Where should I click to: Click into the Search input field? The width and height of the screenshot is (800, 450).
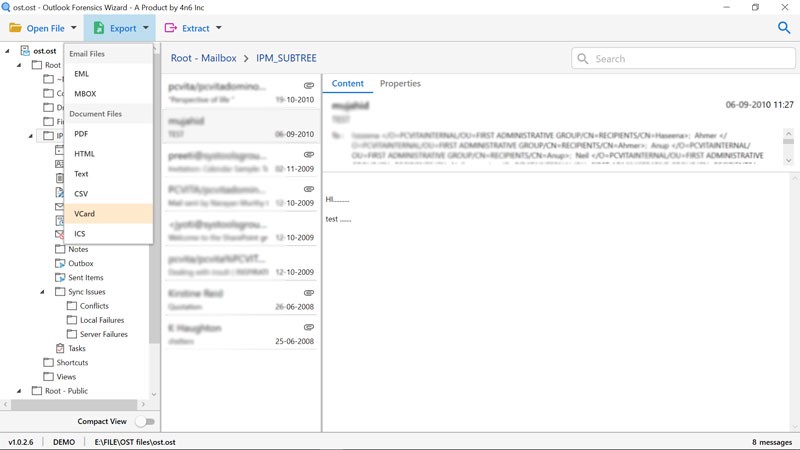(683, 59)
